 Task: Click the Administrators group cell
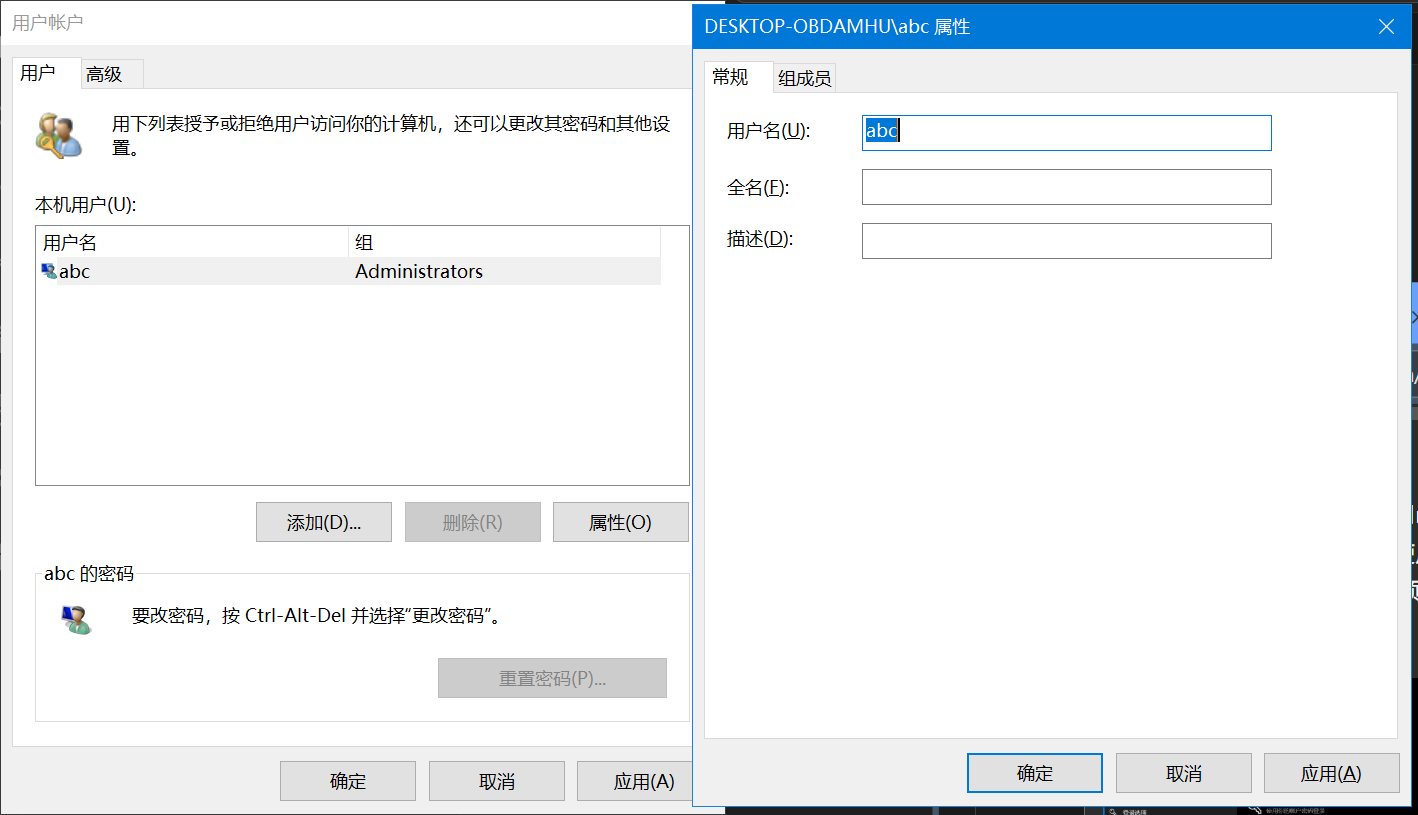pos(419,271)
